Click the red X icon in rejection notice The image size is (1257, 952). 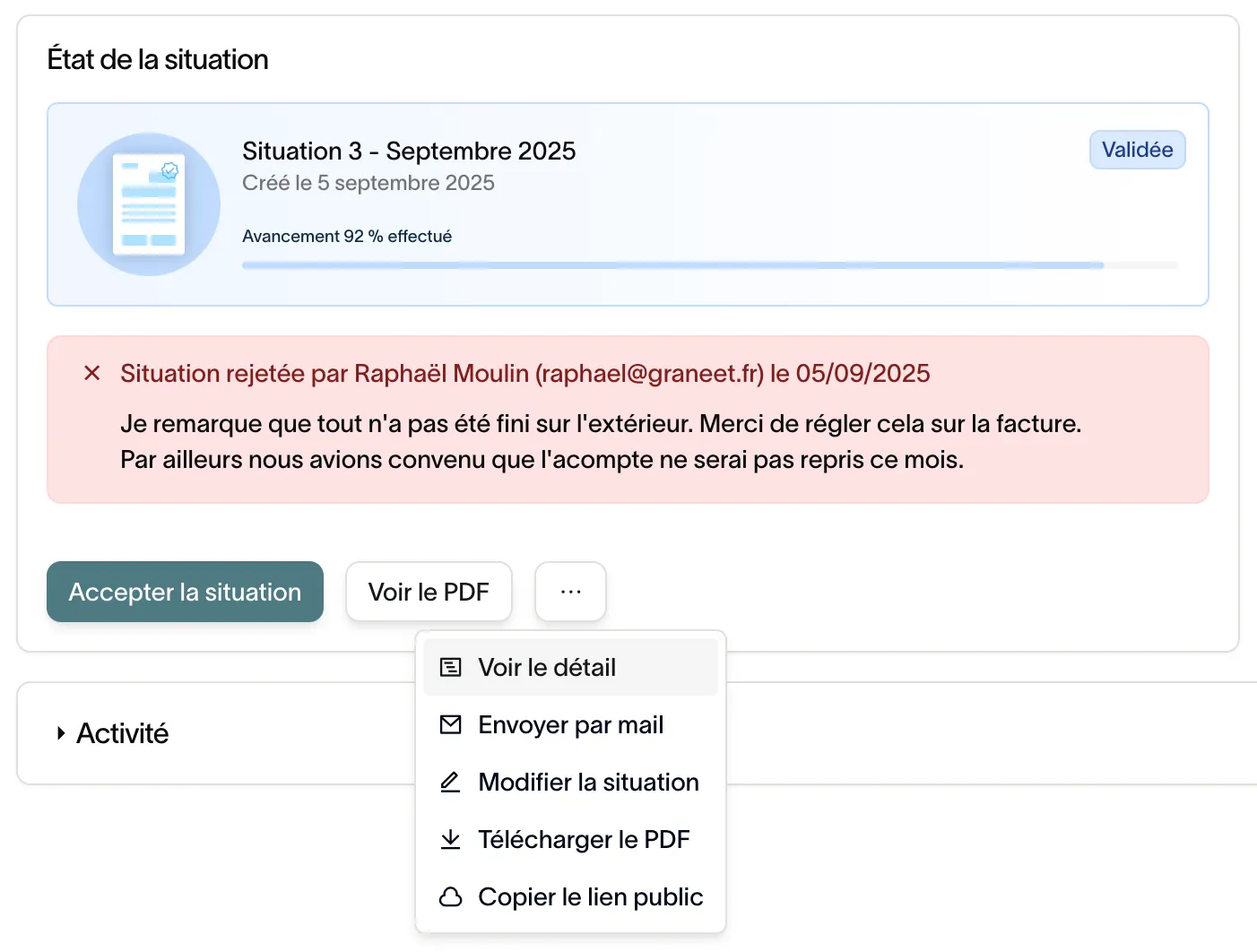pyautogui.click(x=91, y=373)
